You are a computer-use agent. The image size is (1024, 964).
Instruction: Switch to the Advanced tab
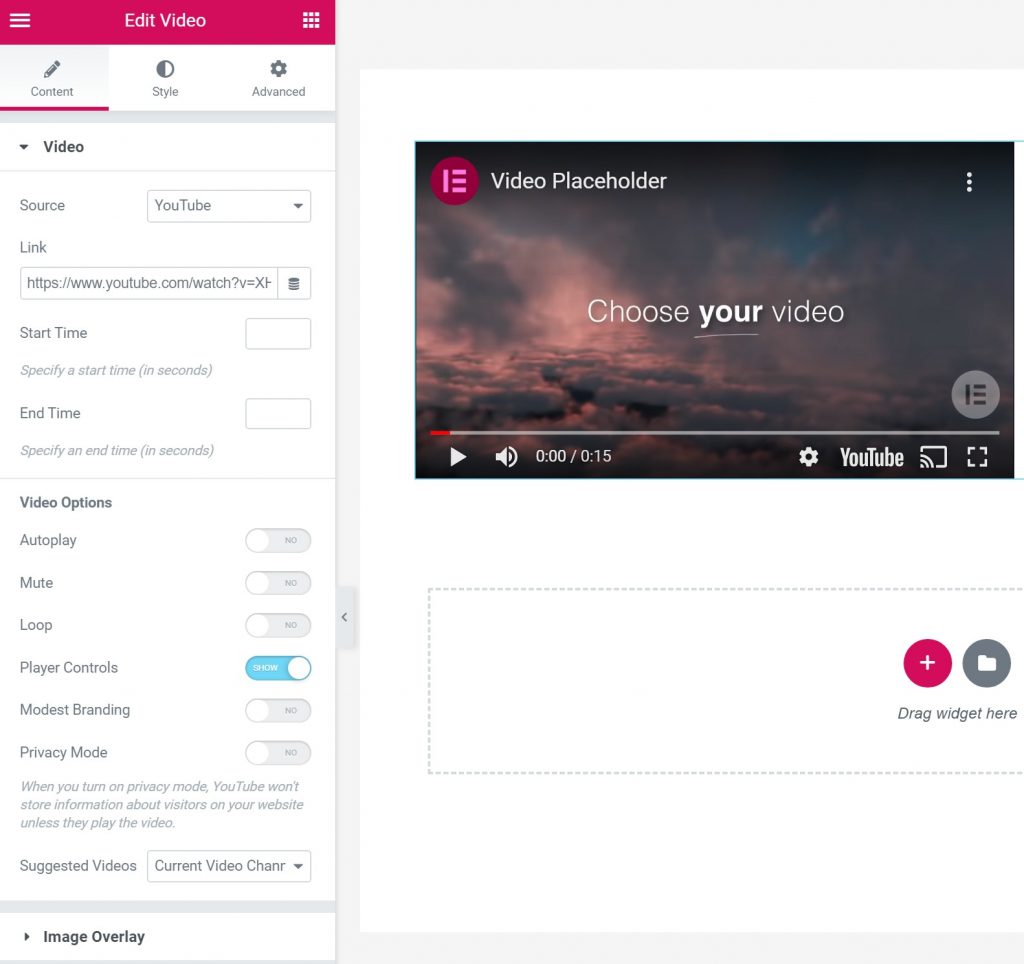pos(278,78)
